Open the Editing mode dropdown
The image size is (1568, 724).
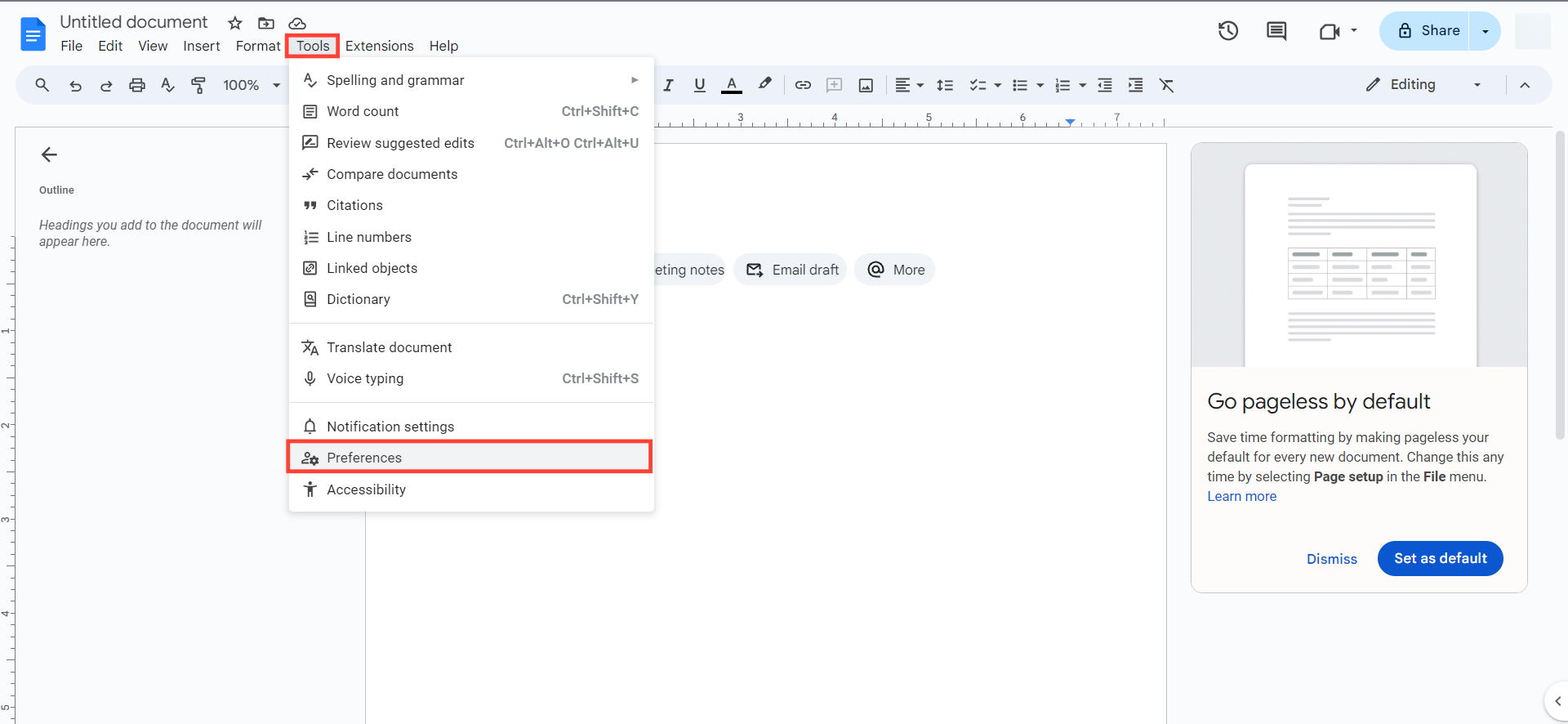tap(1424, 85)
